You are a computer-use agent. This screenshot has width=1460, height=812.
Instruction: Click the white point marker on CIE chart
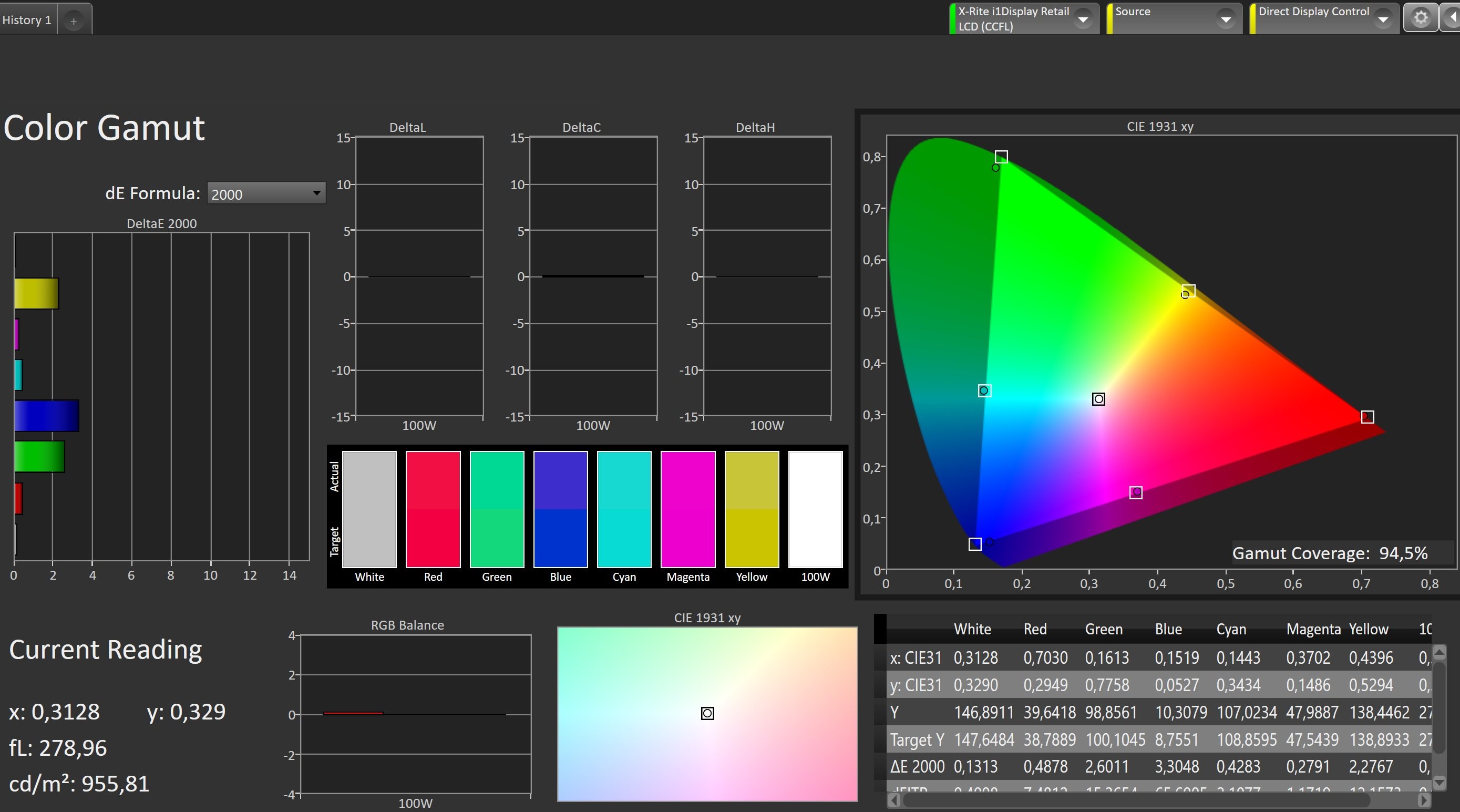click(x=1098, y=399)
